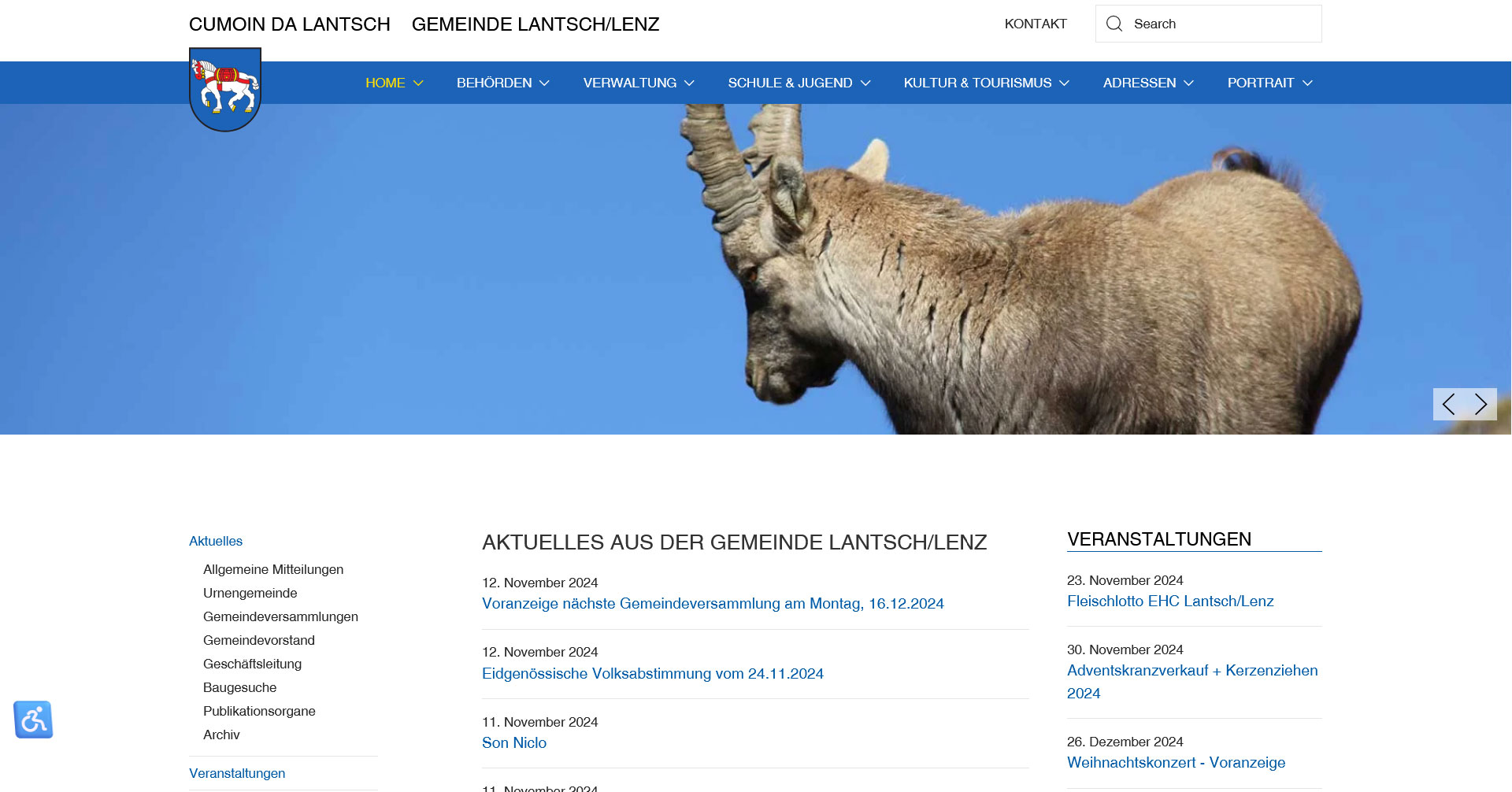Advance the slideshow with the right arrow
Image resolution: width=1512 pixels, height=792 pixels.
(x=1480, y=404)
